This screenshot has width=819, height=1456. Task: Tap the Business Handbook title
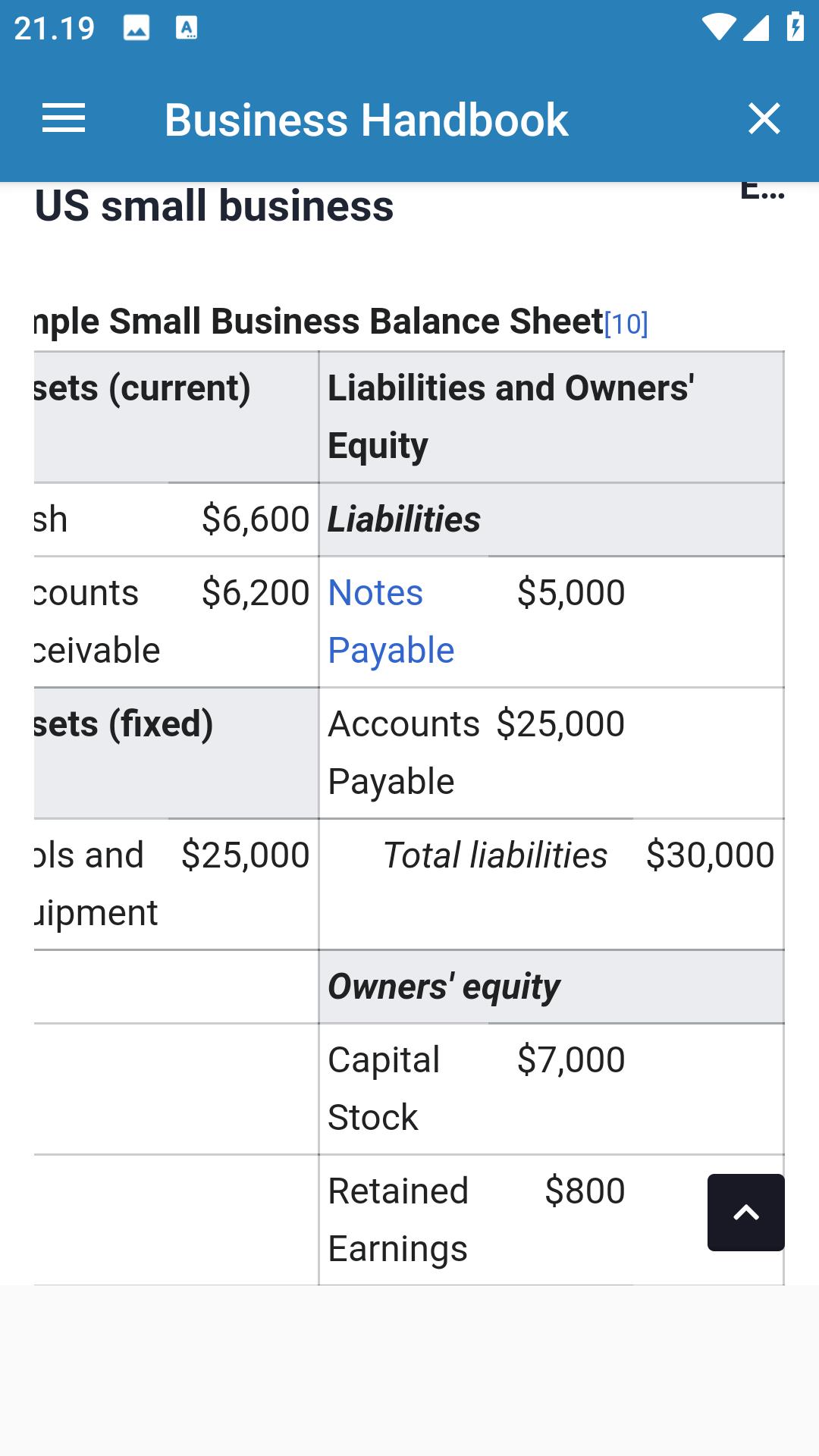coord(366,120)
